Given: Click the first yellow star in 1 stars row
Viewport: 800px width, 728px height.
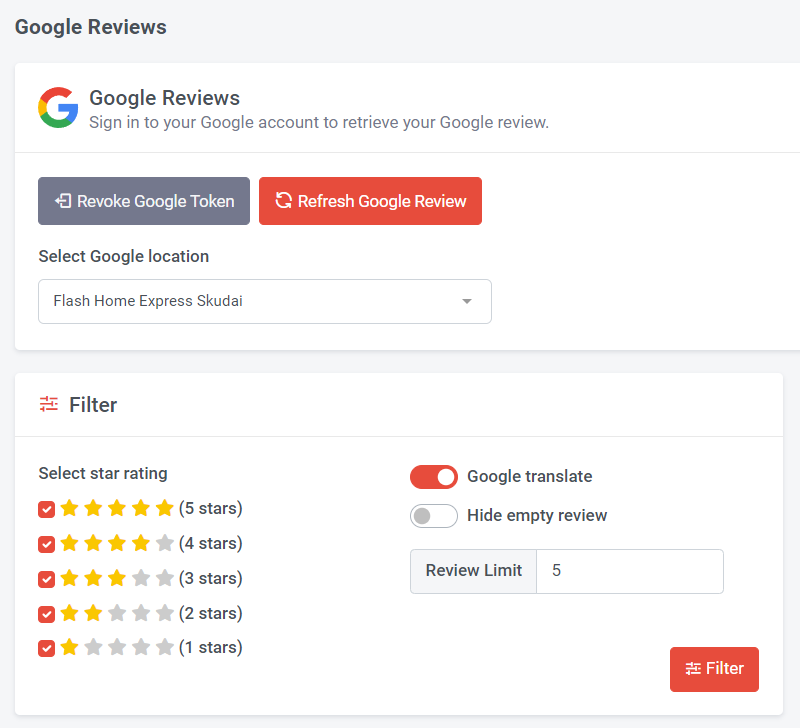Looking at the screenshot, I should tap(69, 647).
